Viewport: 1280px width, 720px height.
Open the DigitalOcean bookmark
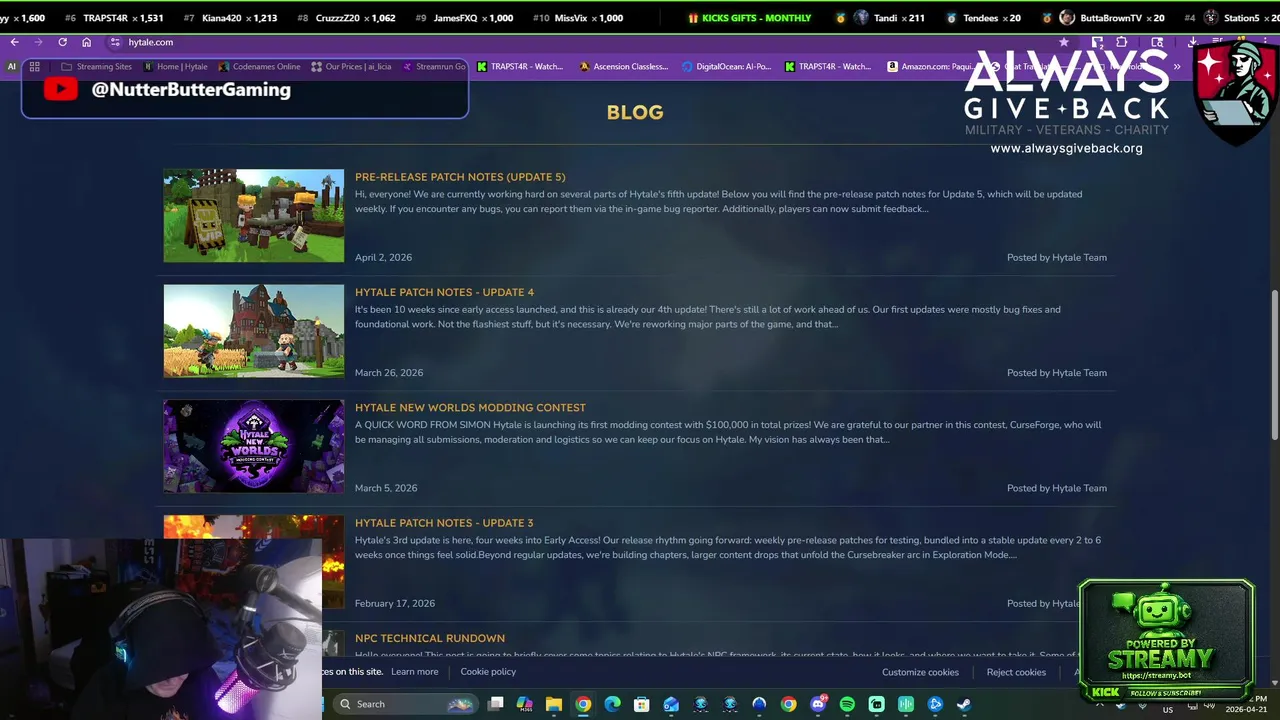[x=727, y=66]
